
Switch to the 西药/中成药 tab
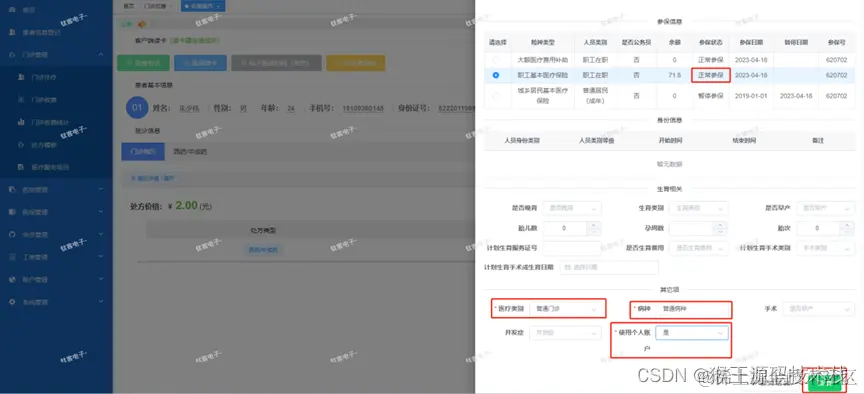(190, 151)
